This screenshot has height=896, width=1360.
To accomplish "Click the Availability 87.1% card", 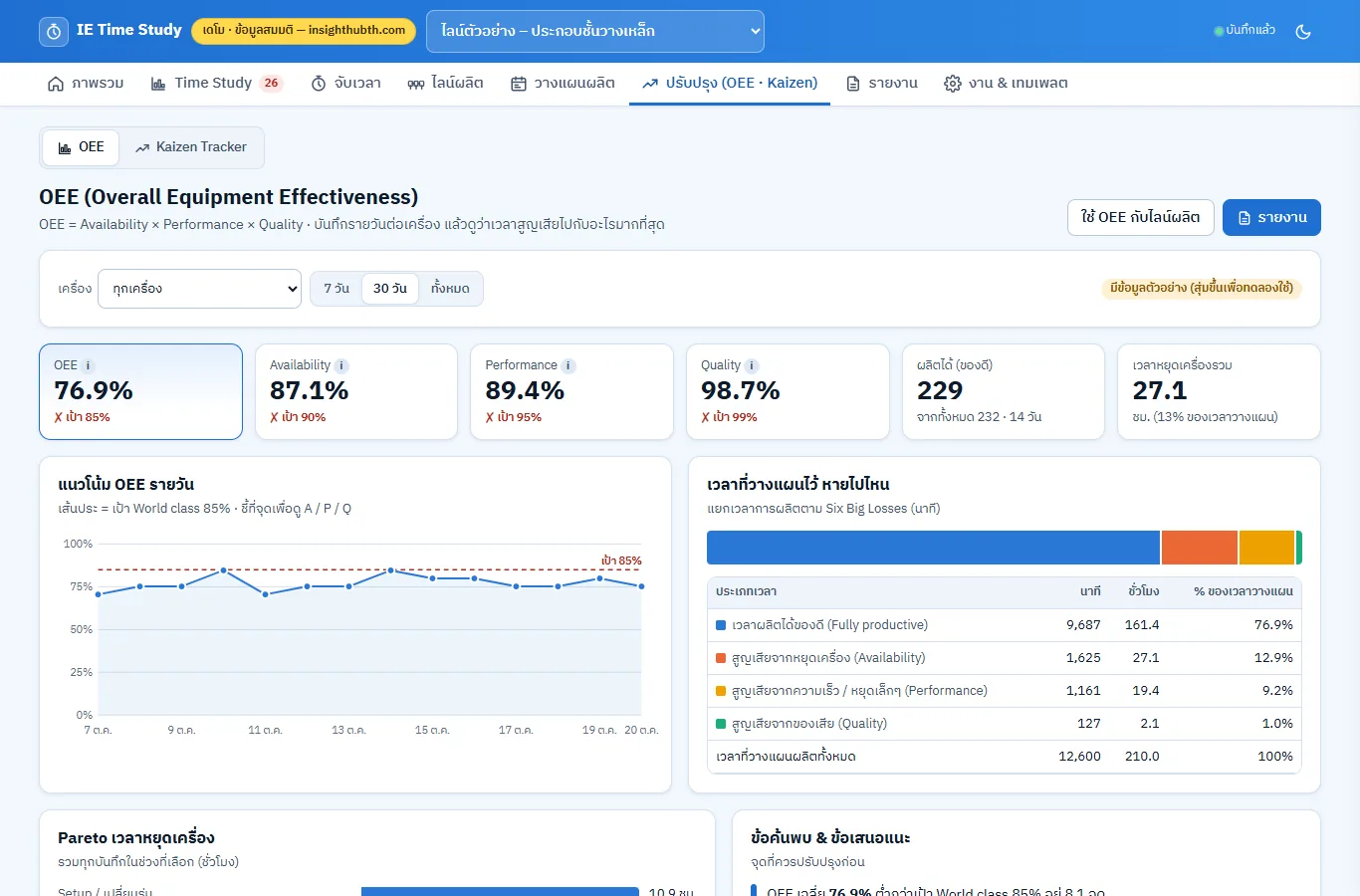I will (356, 391).
